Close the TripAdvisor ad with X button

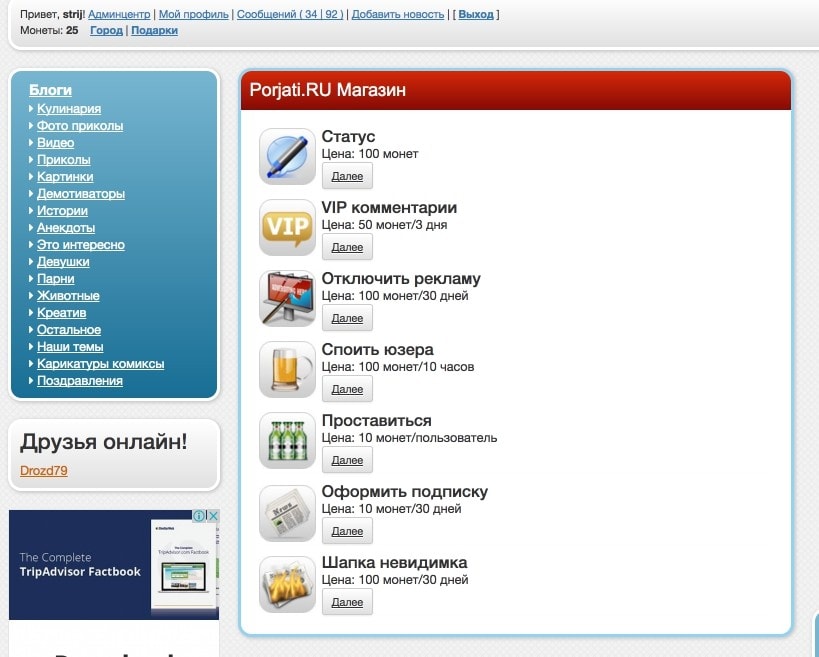point(212,516)
